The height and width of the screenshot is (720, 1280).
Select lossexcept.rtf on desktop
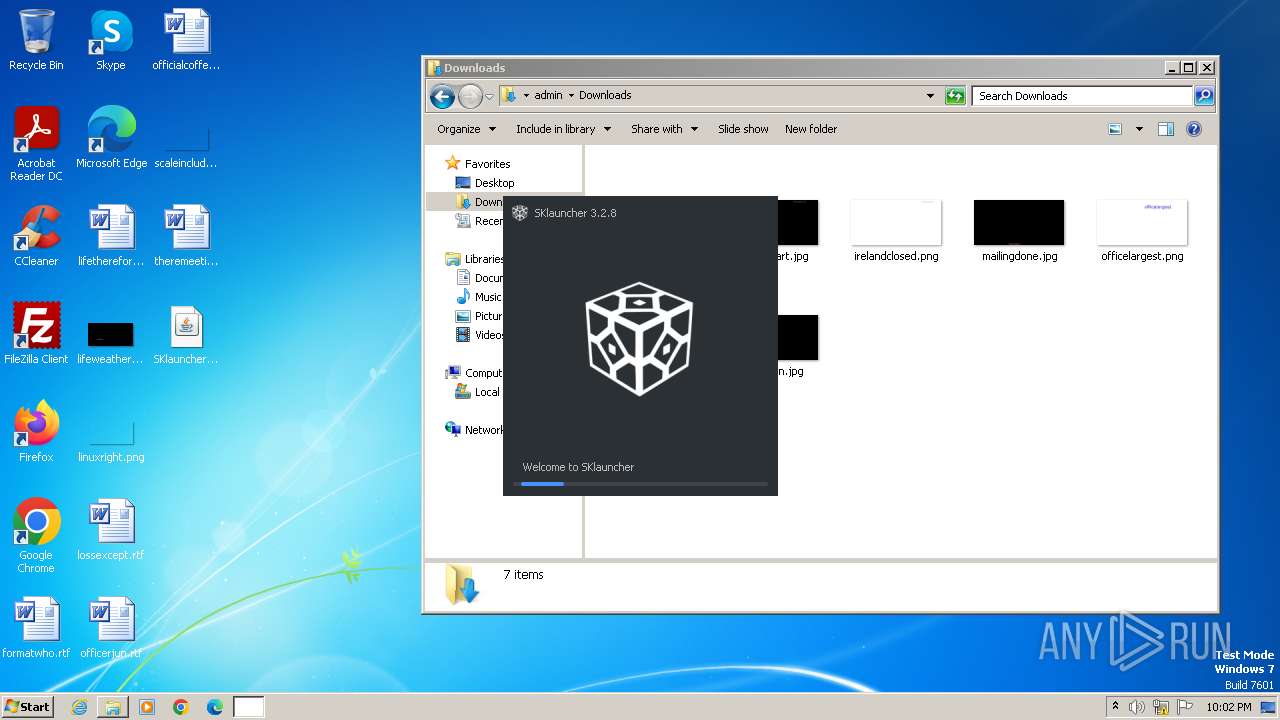click(111, 530)
